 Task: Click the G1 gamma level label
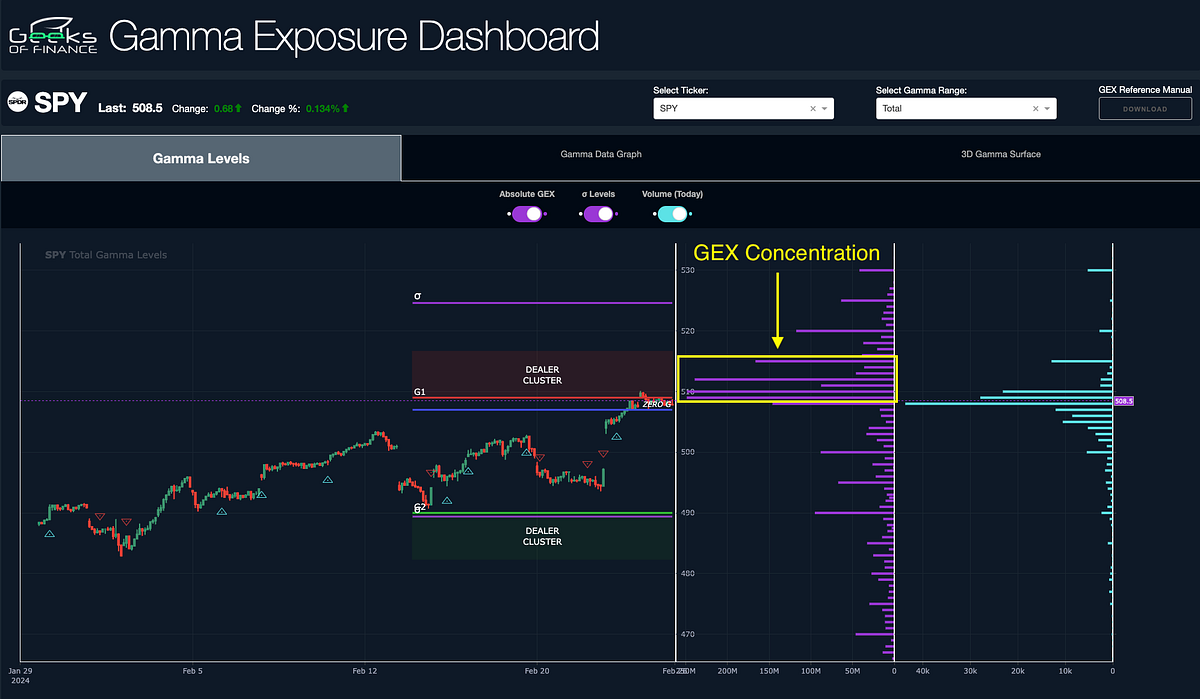click(418, 391)
